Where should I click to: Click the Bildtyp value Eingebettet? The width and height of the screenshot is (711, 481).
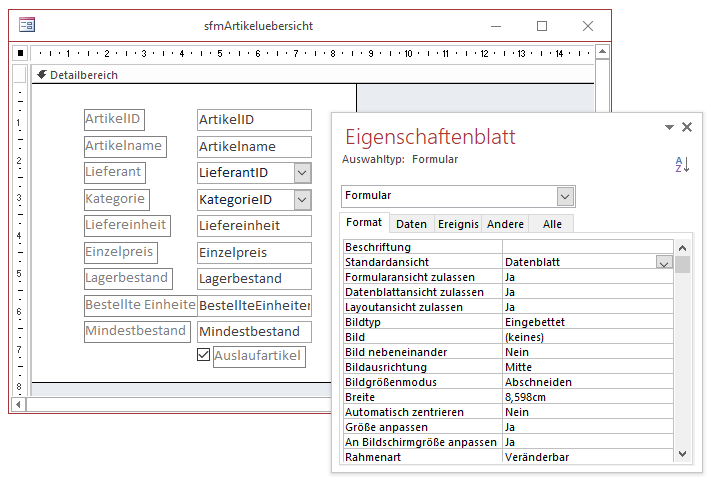pos(587,322)
